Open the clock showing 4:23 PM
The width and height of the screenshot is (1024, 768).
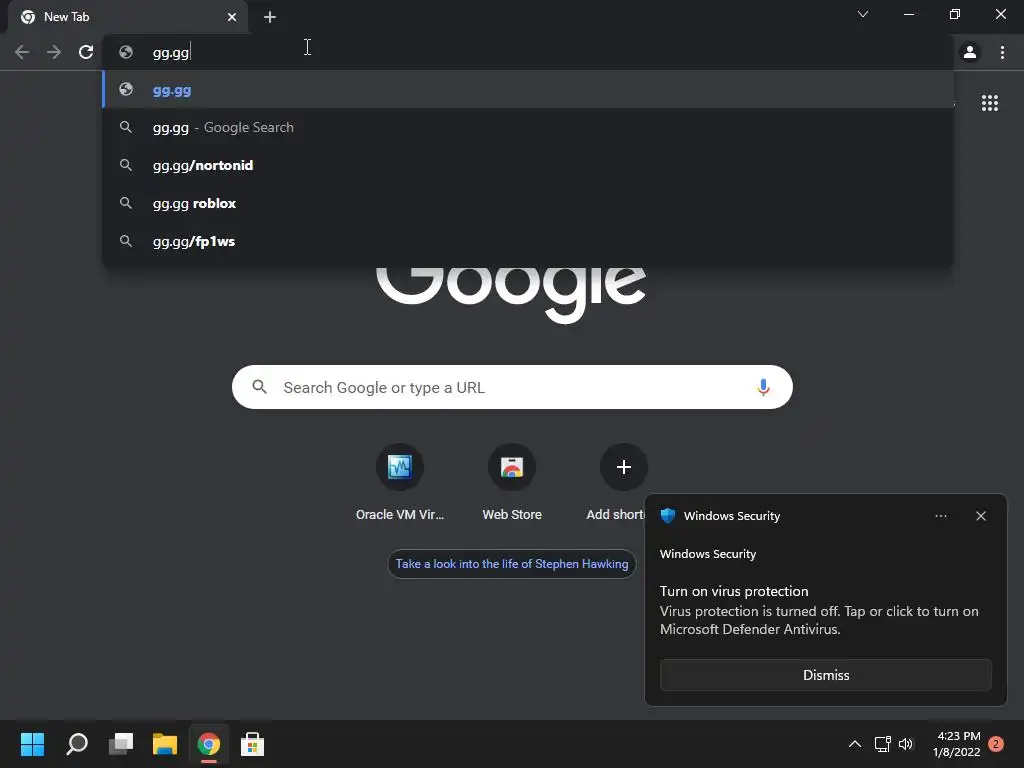click(957, 744)
